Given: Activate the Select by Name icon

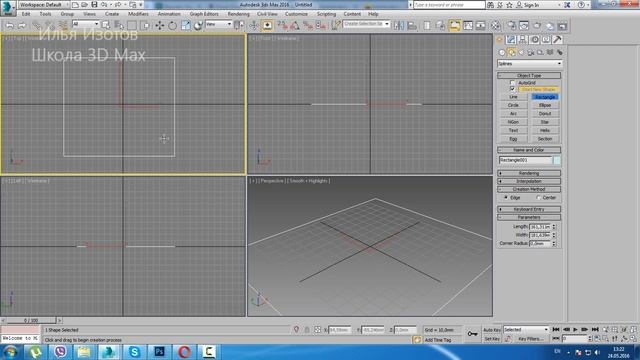Looking at the screenshot, I should (119, 25).
